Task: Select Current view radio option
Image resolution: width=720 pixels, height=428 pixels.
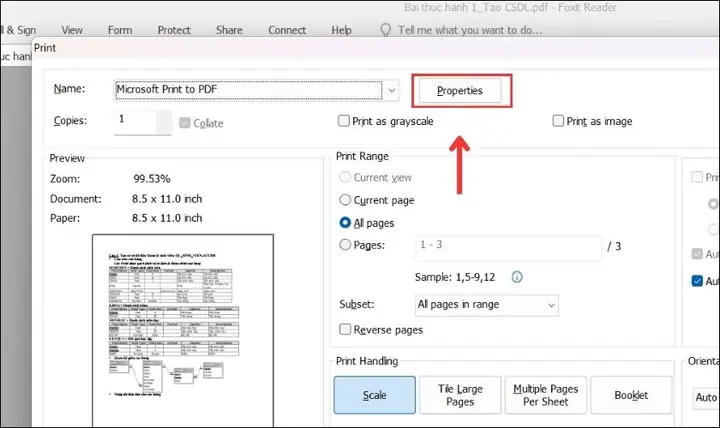Action: pos(345,177)
